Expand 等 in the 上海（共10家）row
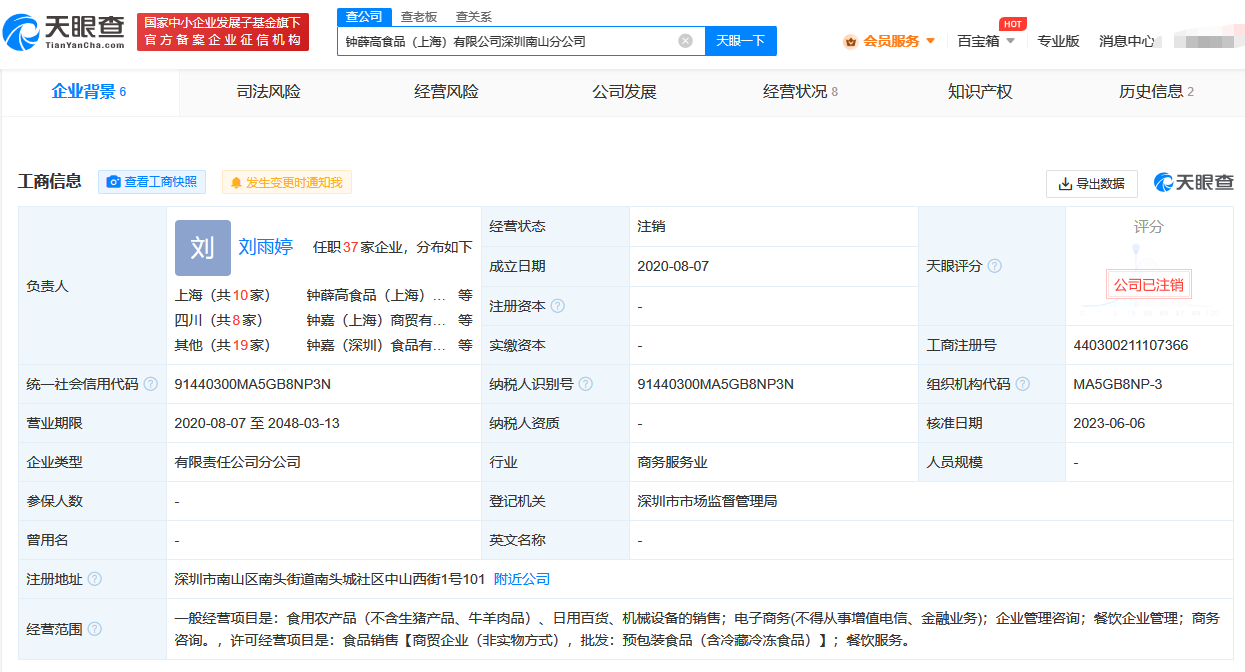This screenshot has height=672, width=1245. (x=465, y=295)
